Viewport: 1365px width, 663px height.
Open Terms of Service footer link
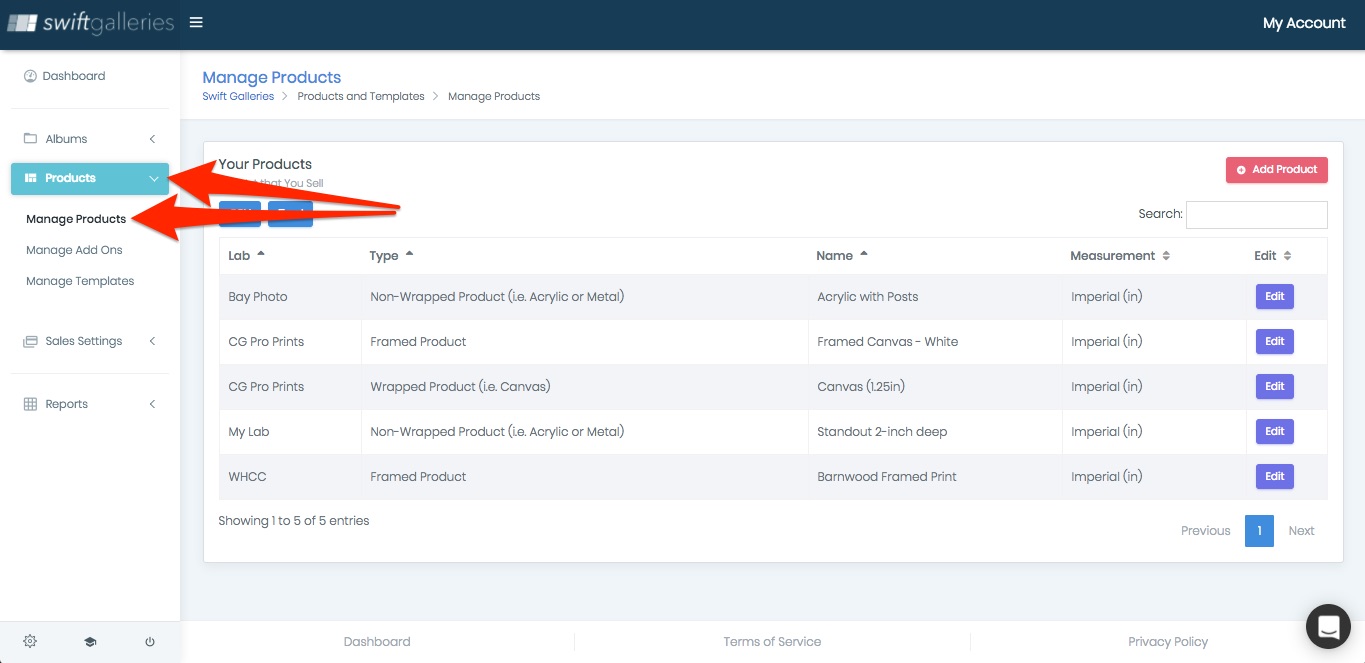(772, 642)
